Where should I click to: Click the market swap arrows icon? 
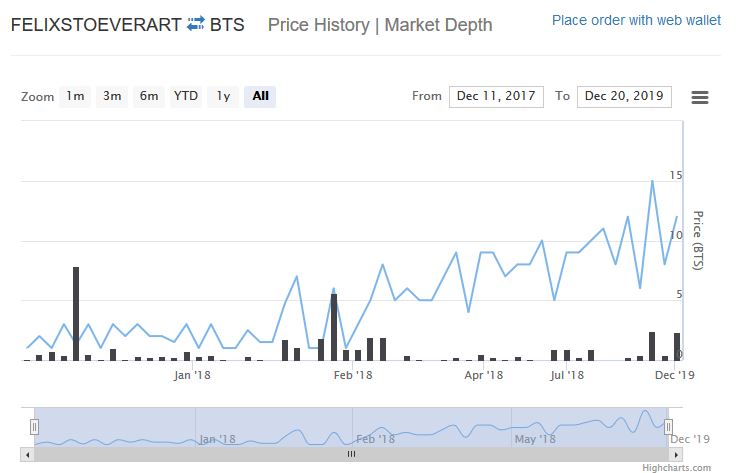(x=195, y=24)
